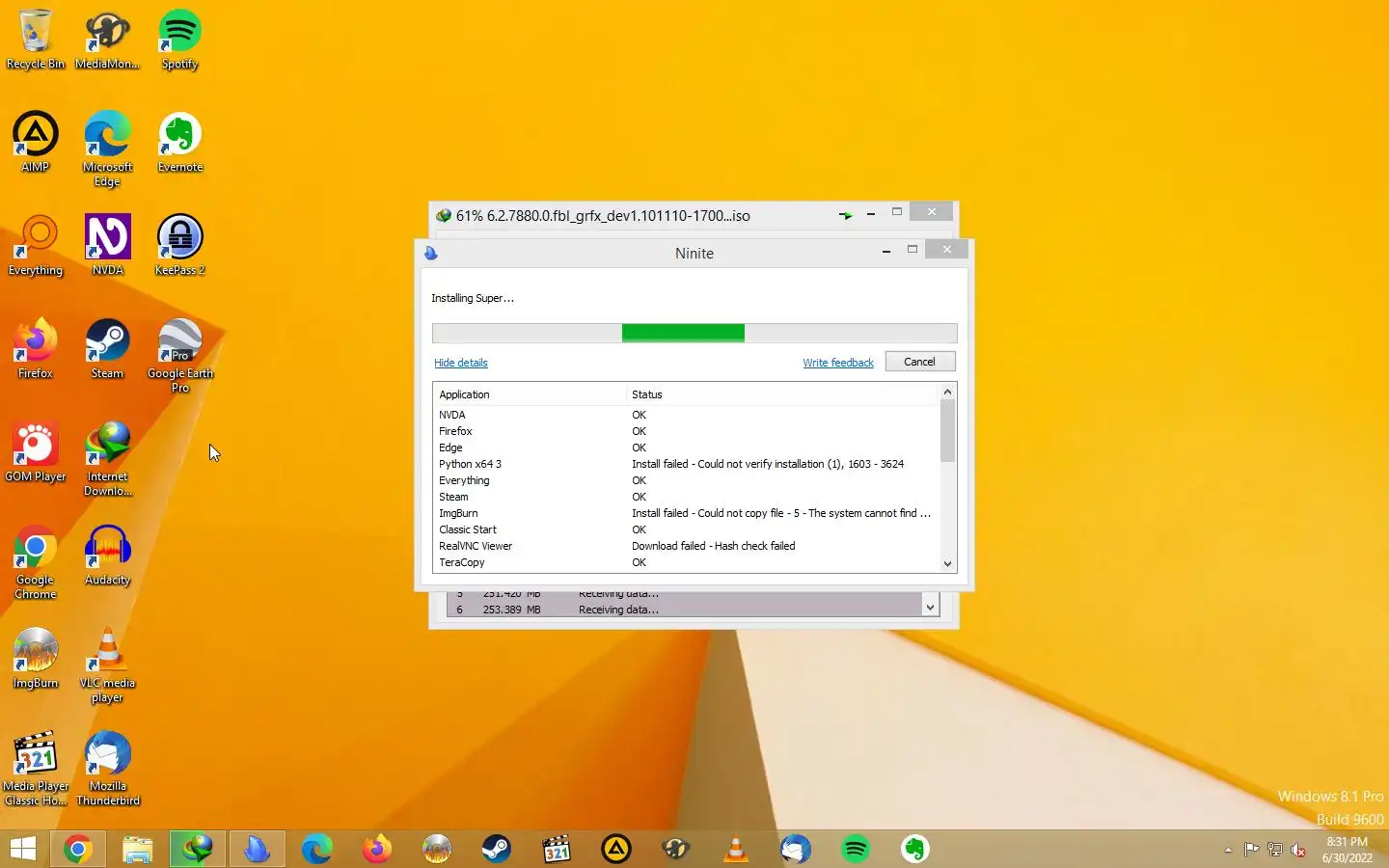Screen dimensions: 1389x868
Task: Open VLC media player desktop icon
Action: click(107, 665)
